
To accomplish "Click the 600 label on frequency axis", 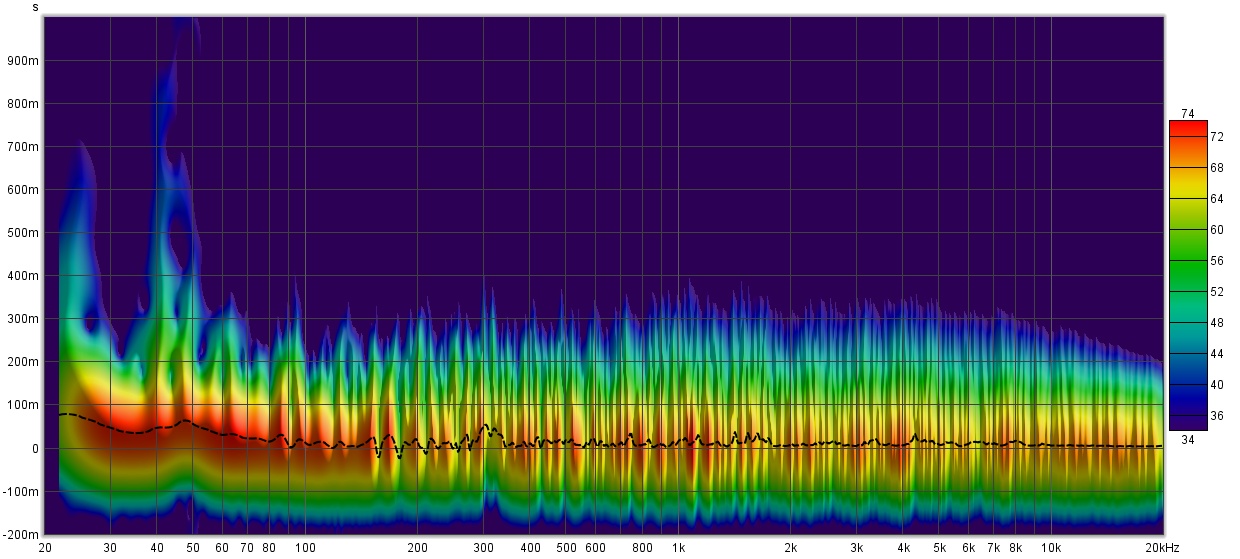I will click(x=596, y=548).
